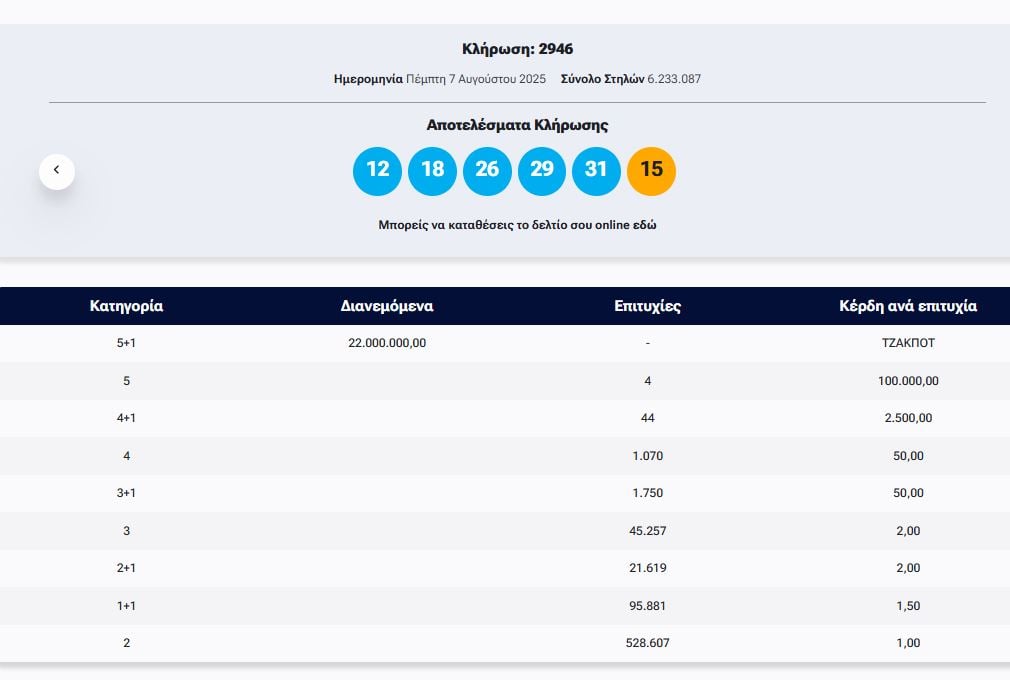Image resolution: width=1010 pixels, height=680 pixels.
Task: Click the 1.070 successes cell
Action: point(647,456)
